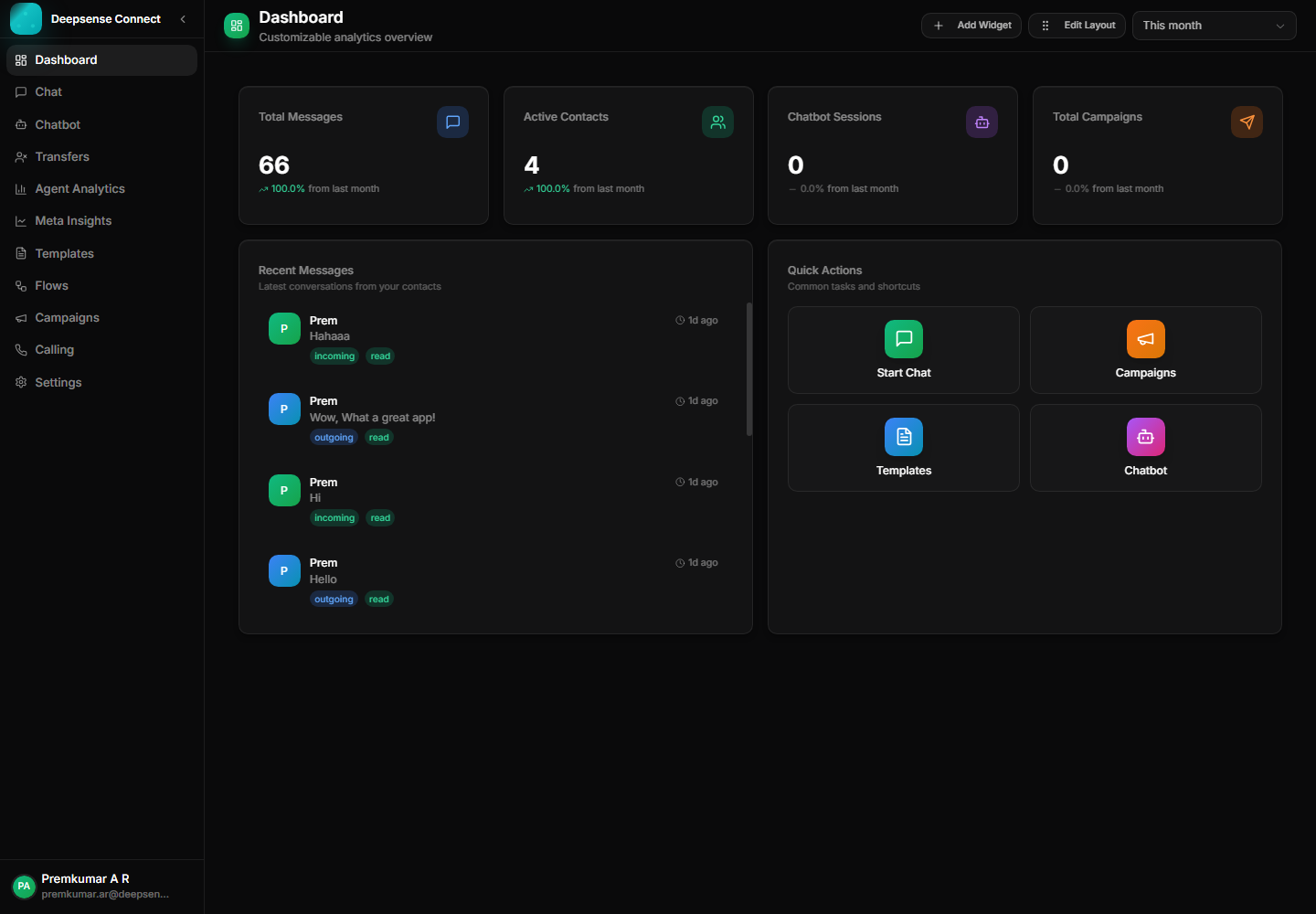Expand the Total Campaigns send icon
This screenshot has width=1316, height=914.
pos(1247,122)
